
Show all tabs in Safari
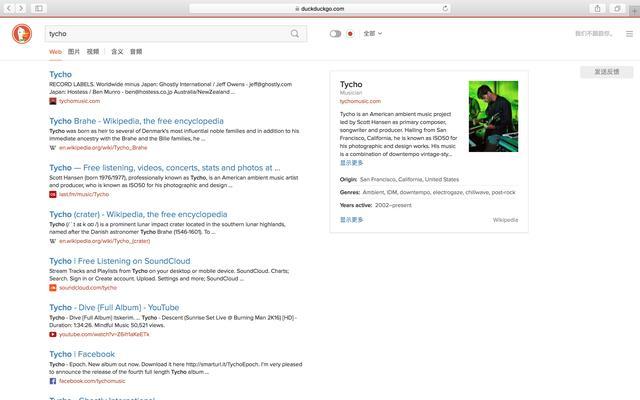pos(617,8)
